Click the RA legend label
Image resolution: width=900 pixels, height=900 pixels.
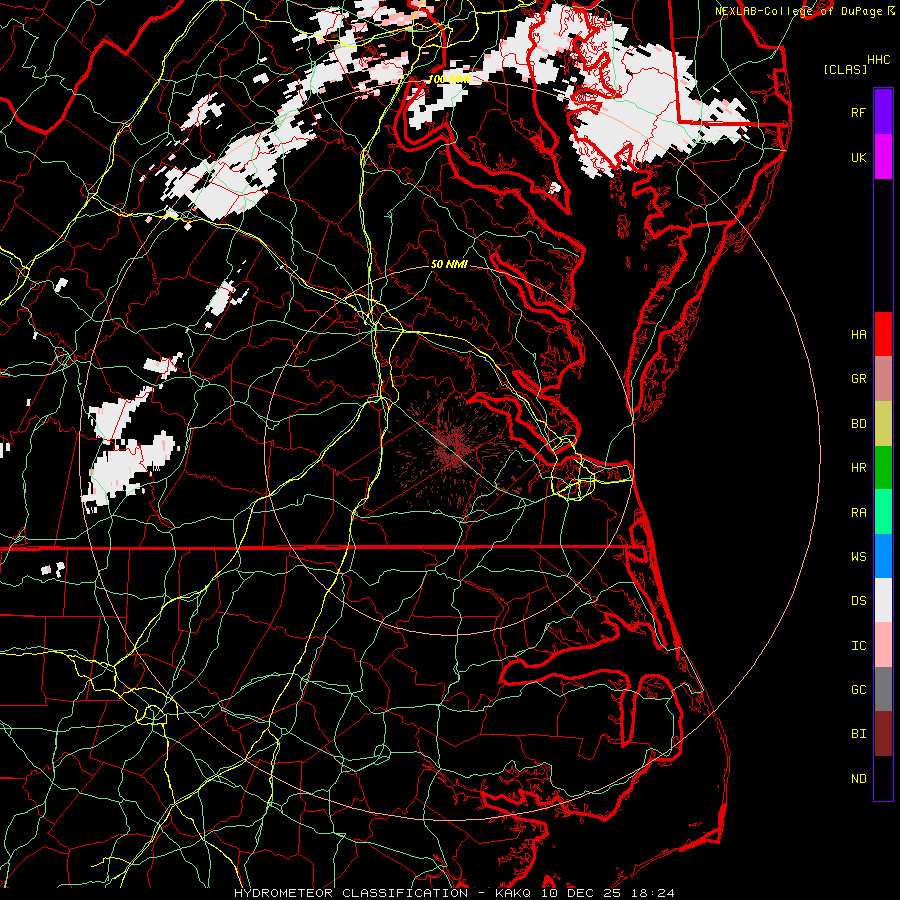(x=858, y=512)
